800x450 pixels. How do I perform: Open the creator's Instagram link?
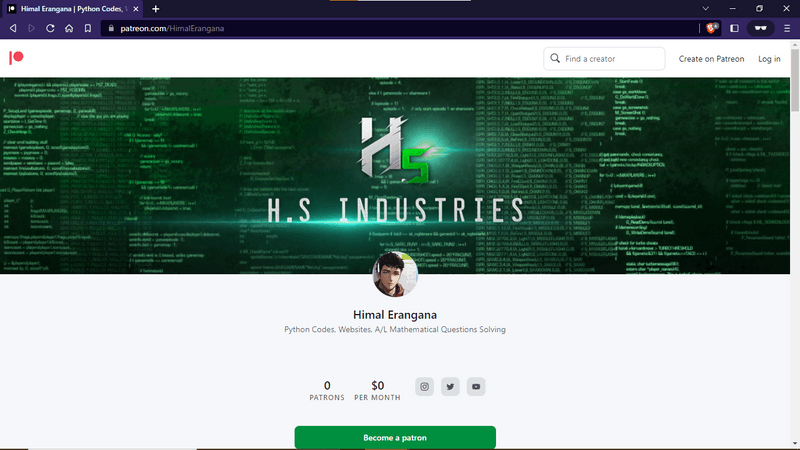pos(424,387)
